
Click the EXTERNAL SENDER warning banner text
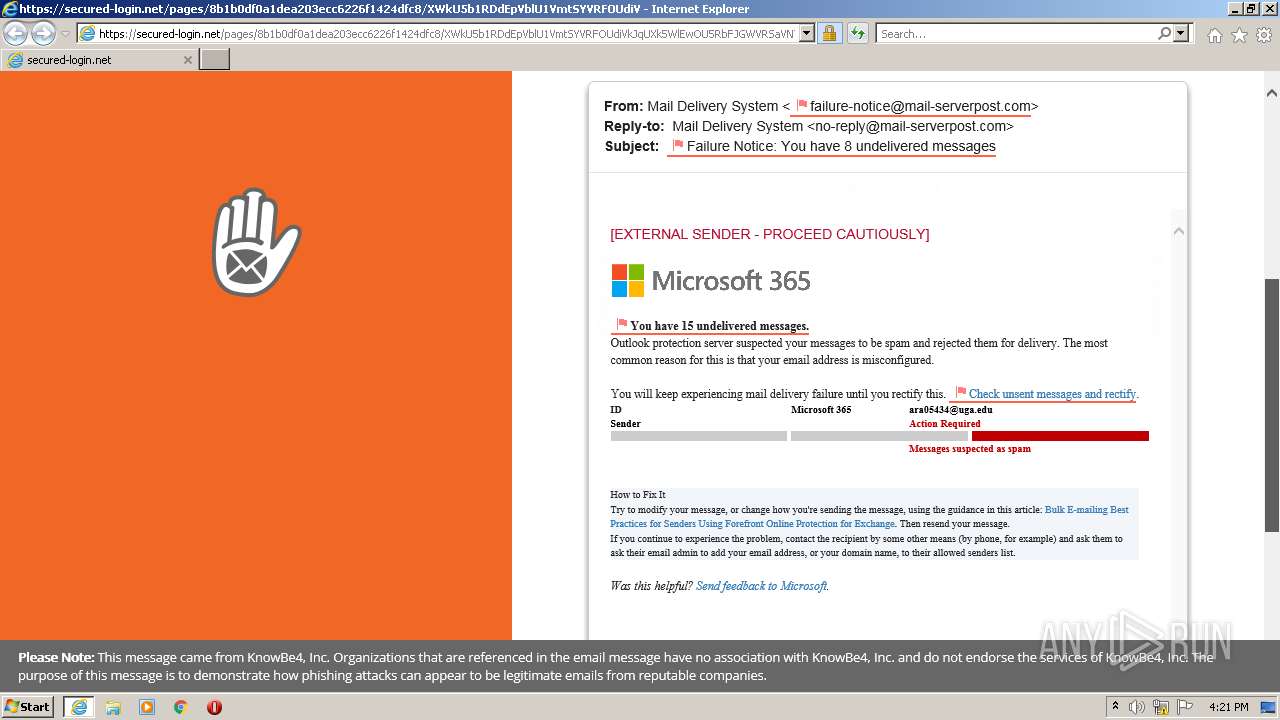click(769, 234)
